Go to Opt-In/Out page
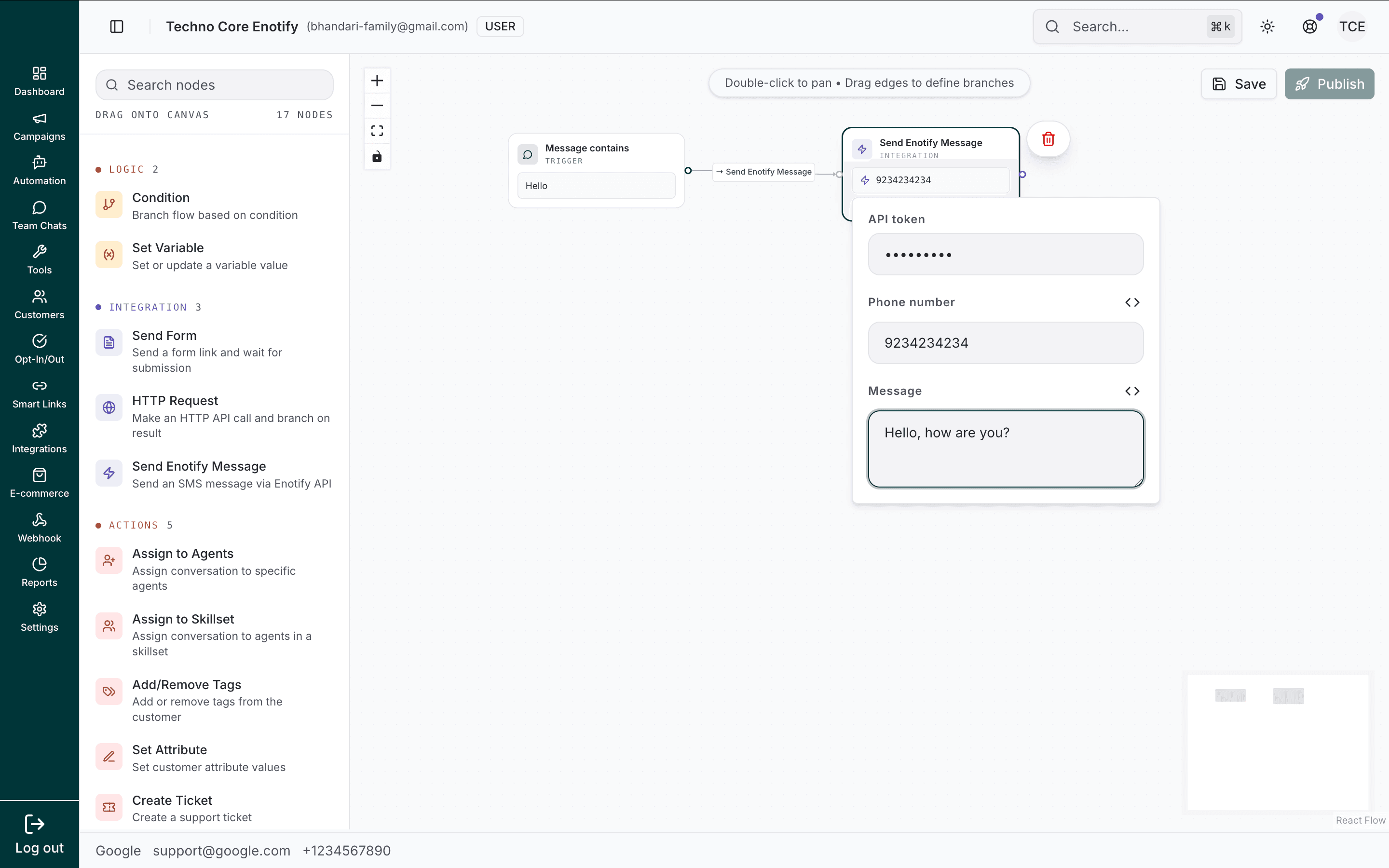Image resolution: width=1389 pixels, height=868 pixels. [40, 349]
